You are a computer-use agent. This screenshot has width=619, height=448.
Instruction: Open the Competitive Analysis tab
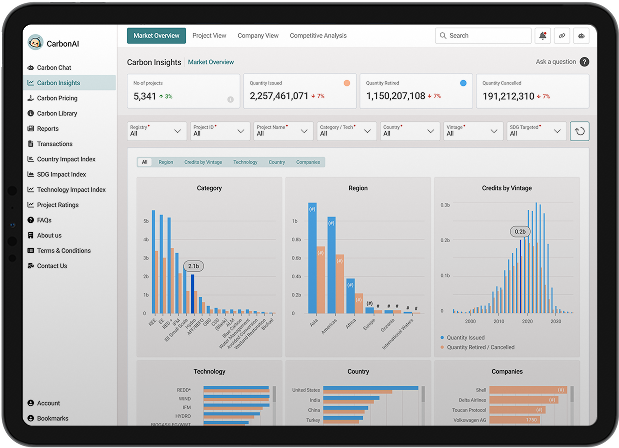click(x=318, y=36)
